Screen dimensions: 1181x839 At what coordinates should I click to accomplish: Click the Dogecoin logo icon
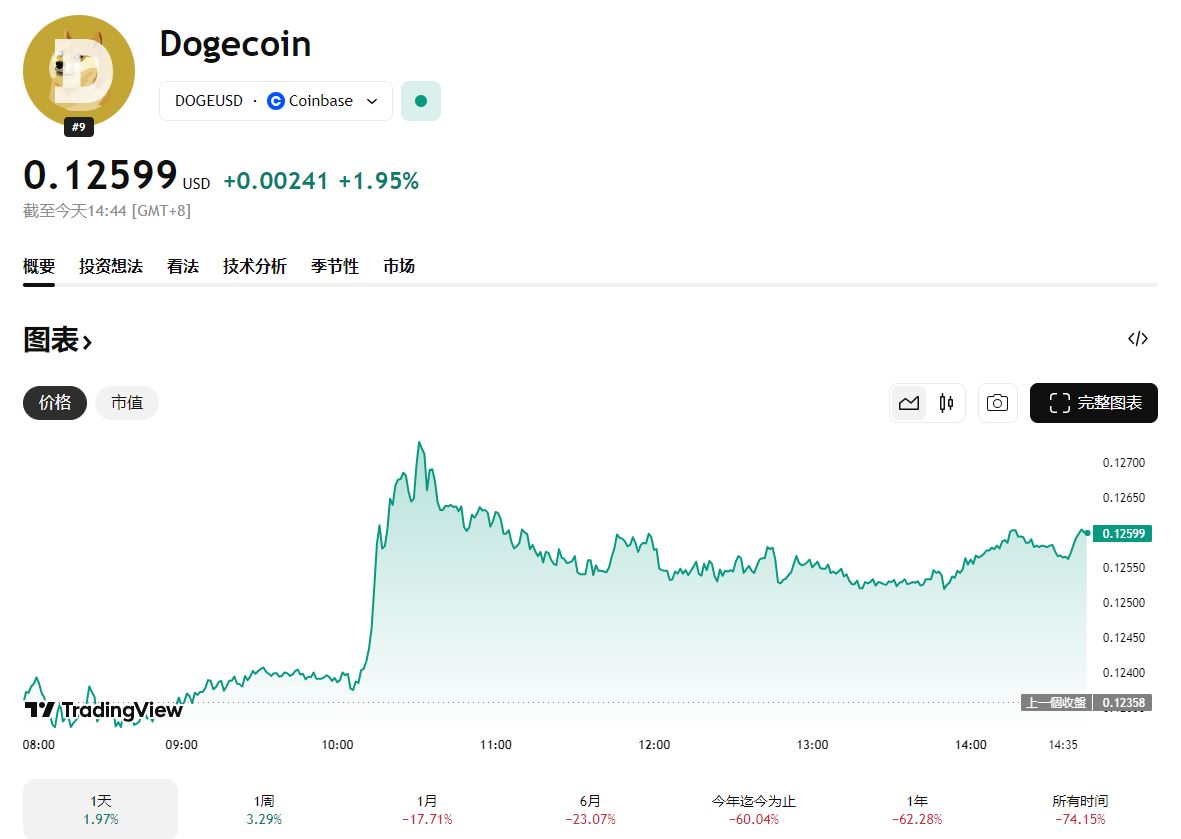(x=78, y=69)
